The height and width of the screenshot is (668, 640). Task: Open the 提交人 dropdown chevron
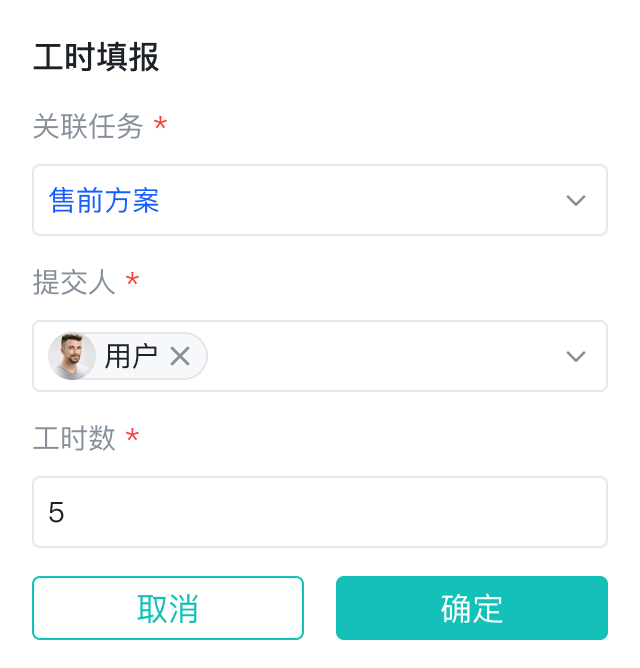575,356
